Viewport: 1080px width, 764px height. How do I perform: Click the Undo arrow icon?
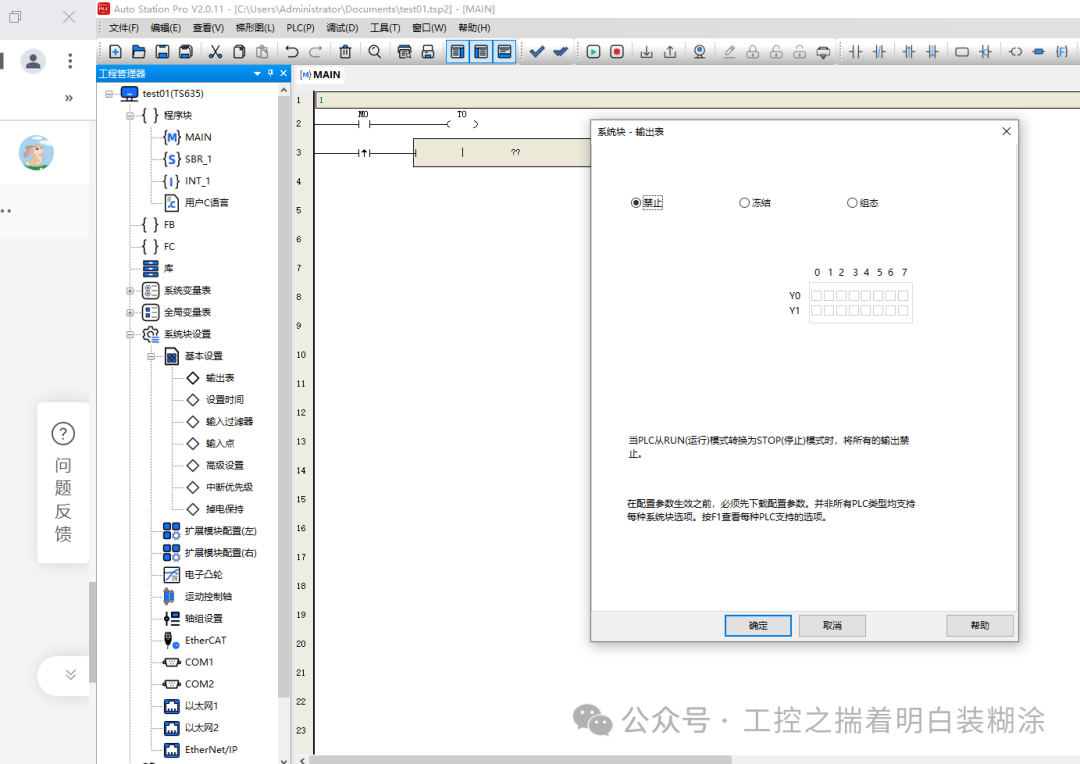[x=292, y=52]
